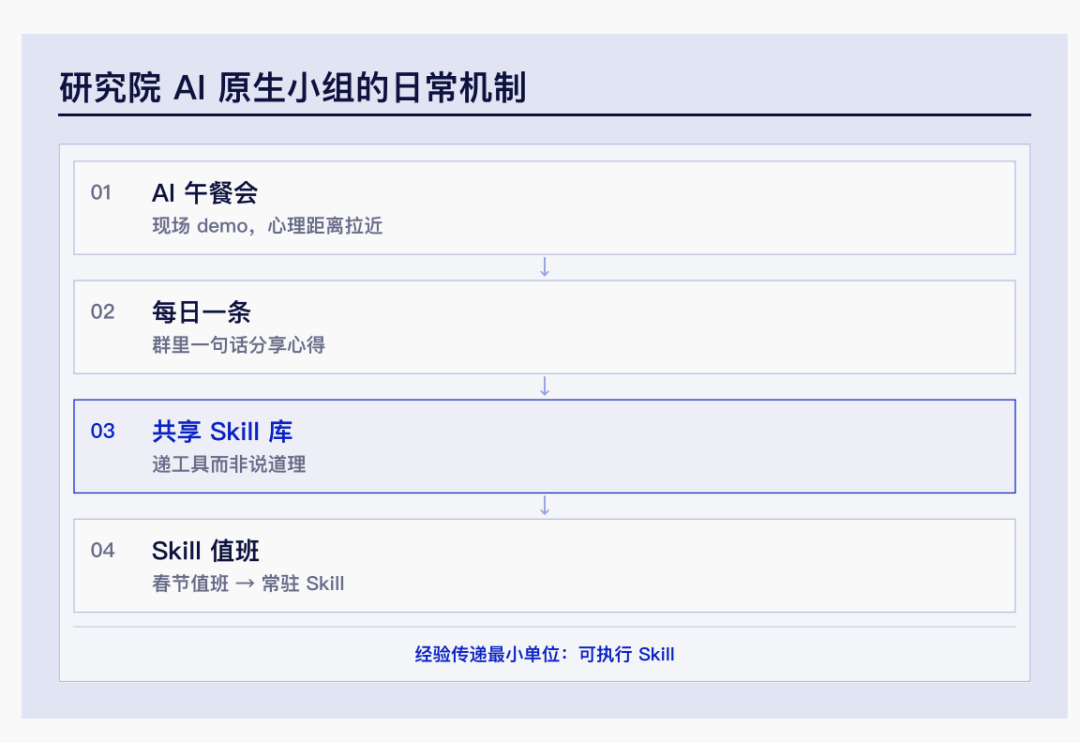This screenshot has height=743, width=1080.
Task: Click the step number 01
Action: click(x=101, y=193)
